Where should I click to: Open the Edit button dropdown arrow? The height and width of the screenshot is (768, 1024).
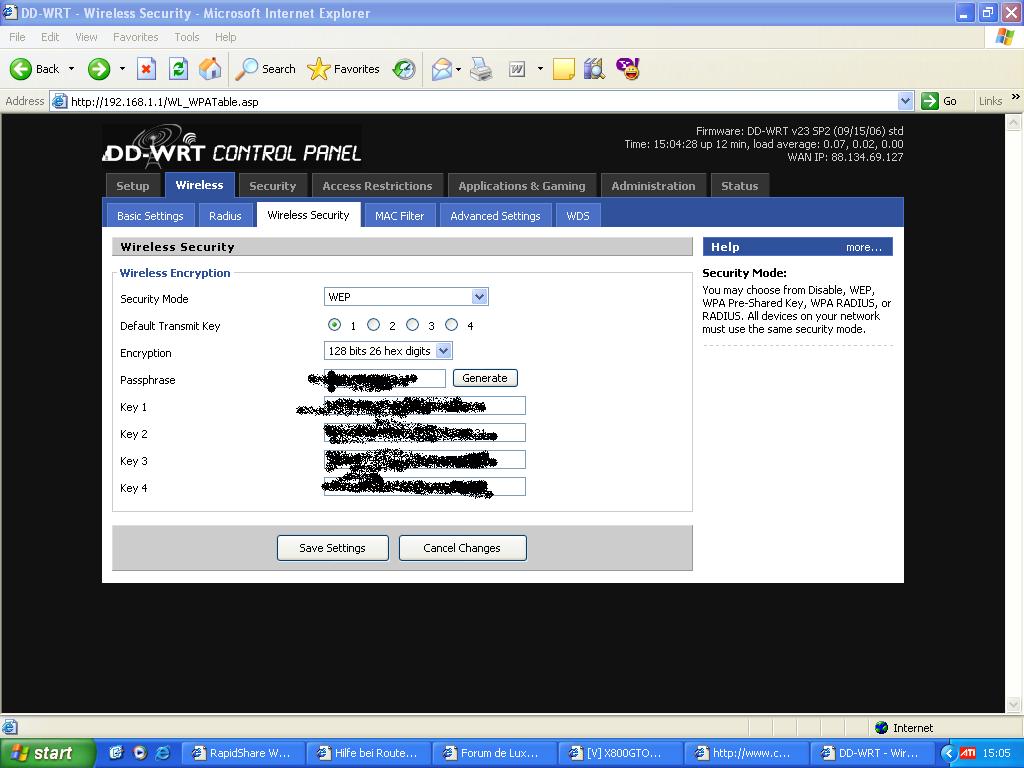click(540, 69)
